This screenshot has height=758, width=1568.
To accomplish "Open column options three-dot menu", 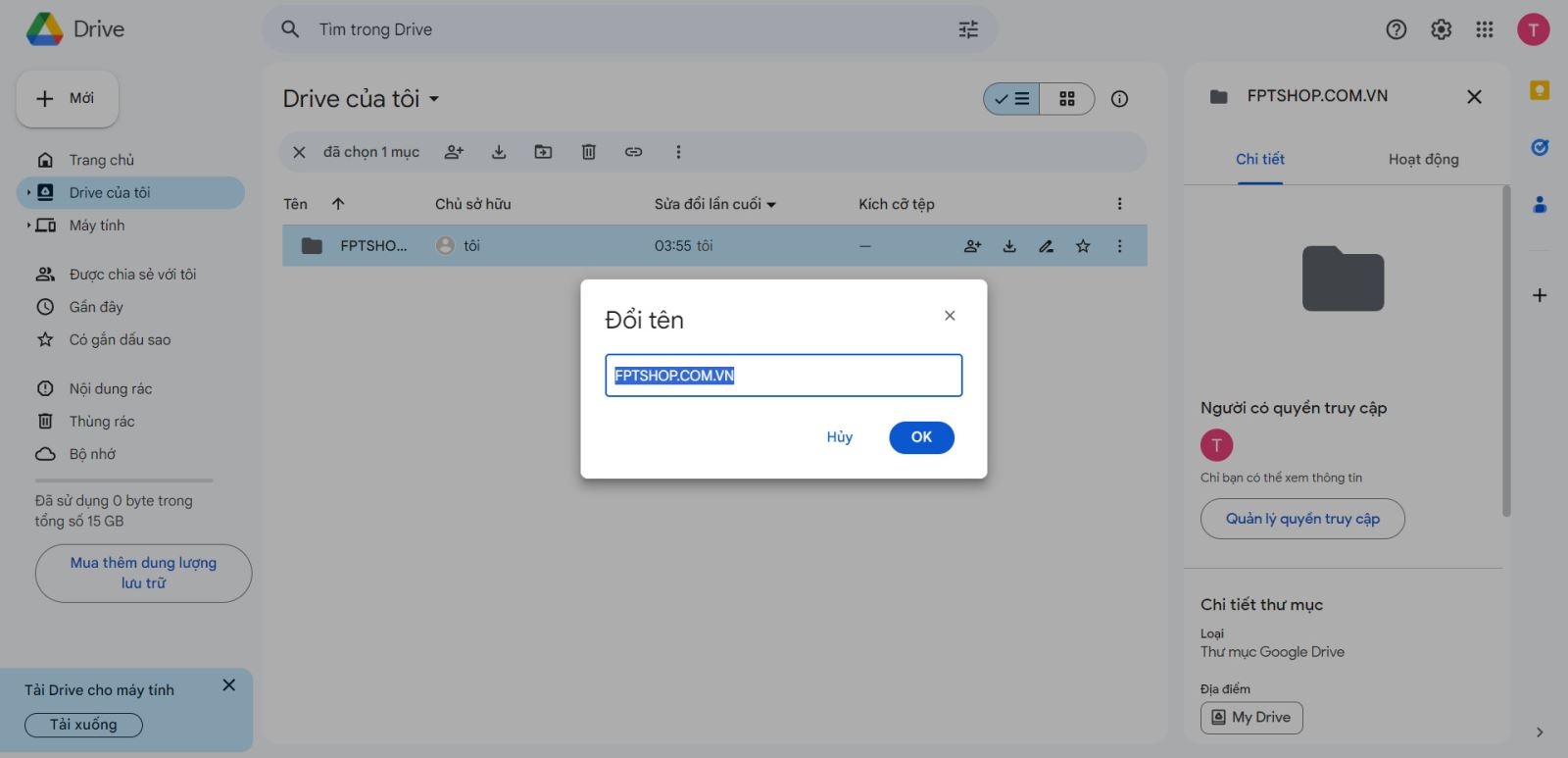I will pyautogui.click(x=1119, y=204).
